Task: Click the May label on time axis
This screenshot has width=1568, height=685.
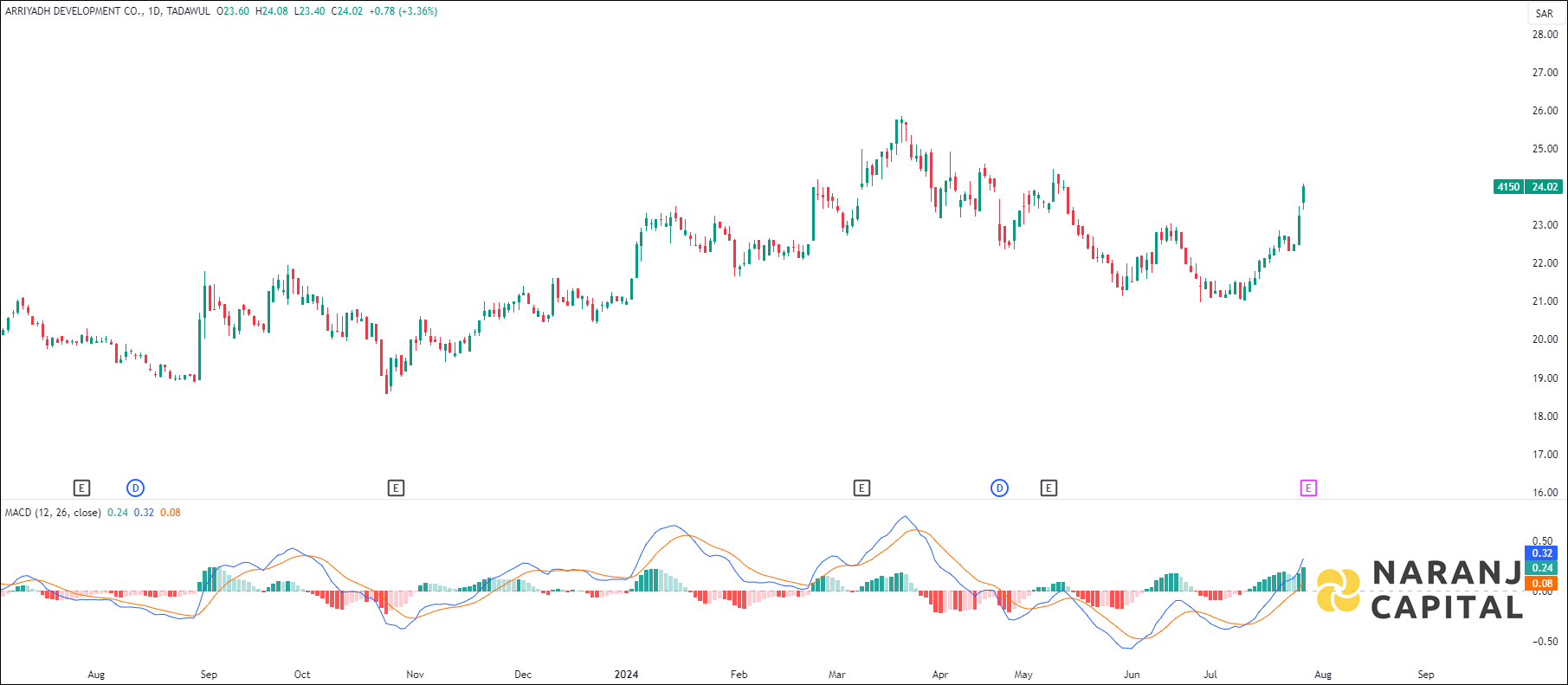Action: (x=1023, y=675)
